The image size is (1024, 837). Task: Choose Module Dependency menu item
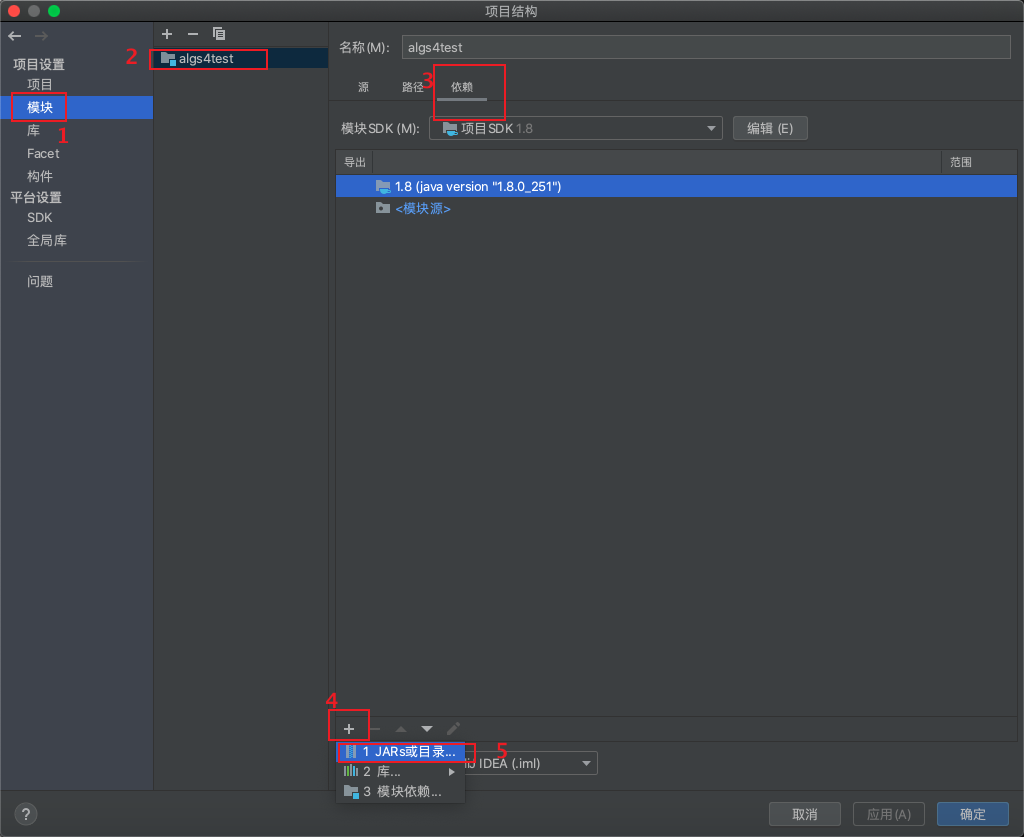pyautogui.click(x=400, y=792)
